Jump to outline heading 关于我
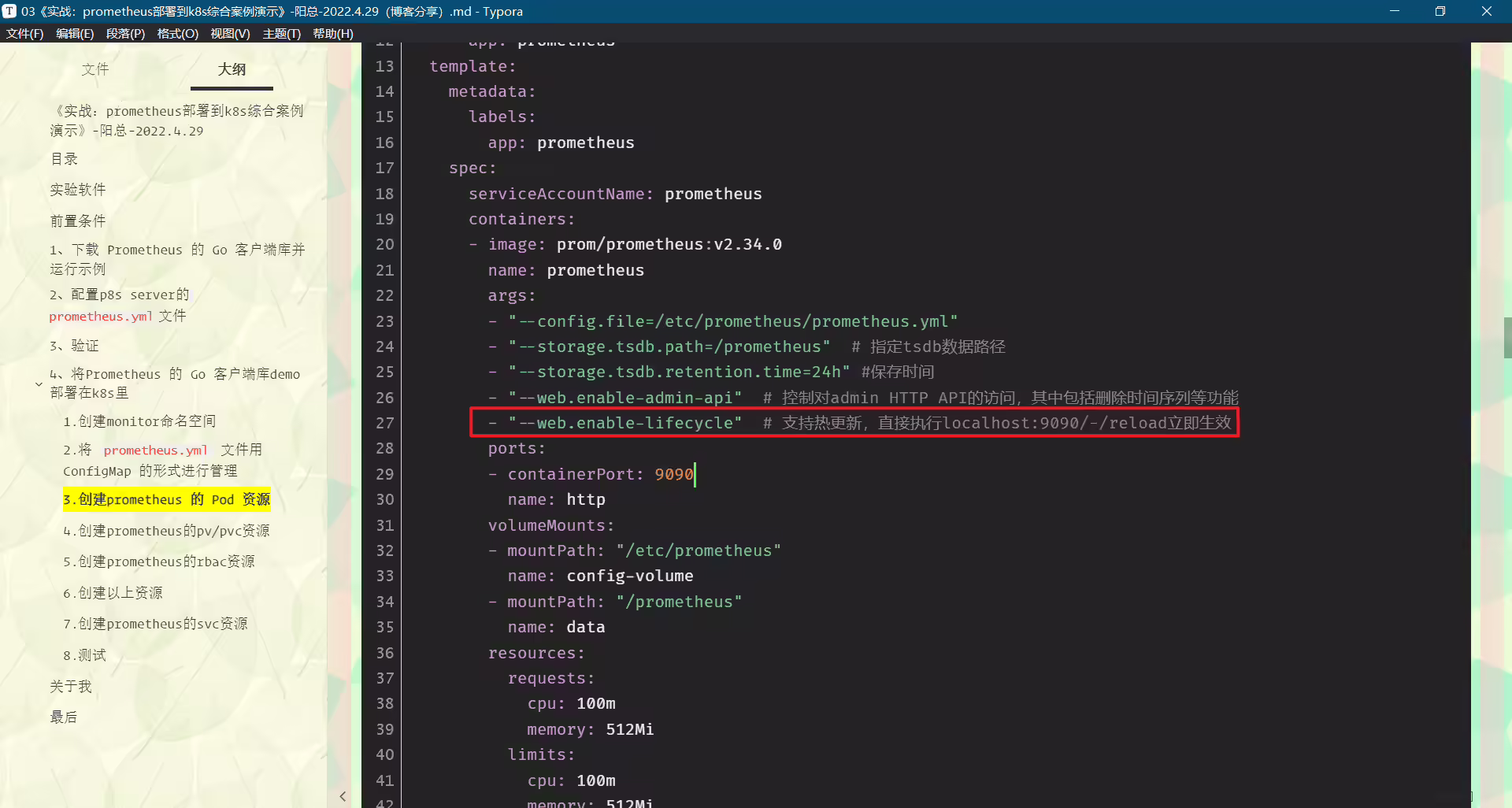 click(71, 687)
